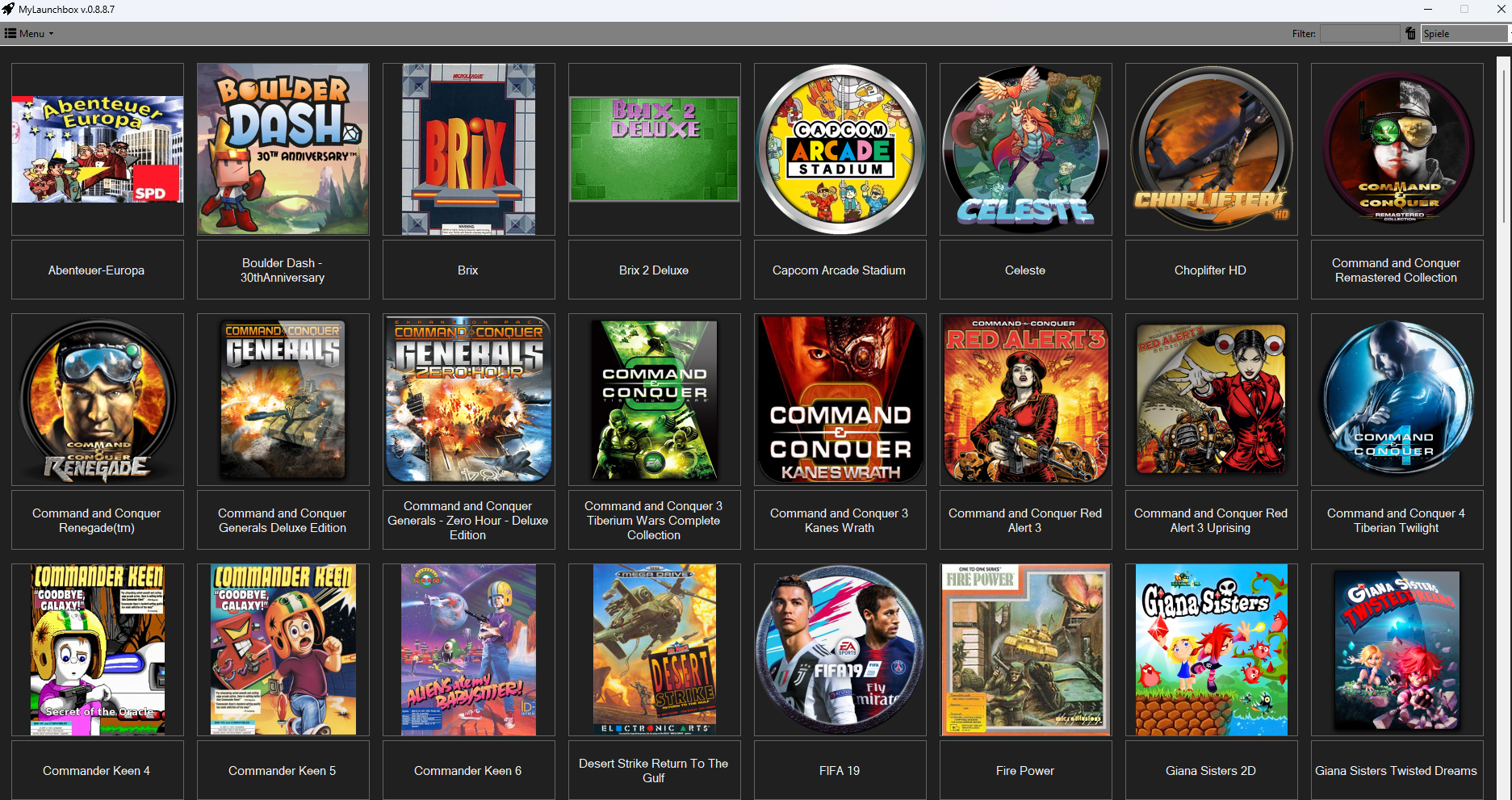The height and width of the screenshot is (800, 1512).
Task: Select "Command and Conquer Generals Deluxe Edition" text
Action: point(283,521)
